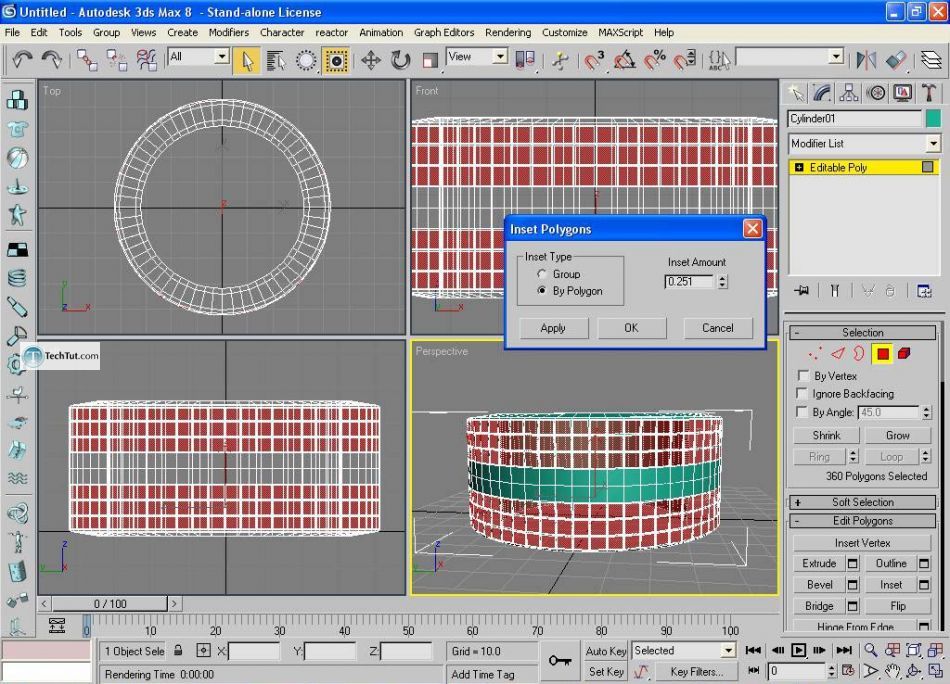950x684 pixels.
Task: Click the Undo arrow icon
Action: 22,59
